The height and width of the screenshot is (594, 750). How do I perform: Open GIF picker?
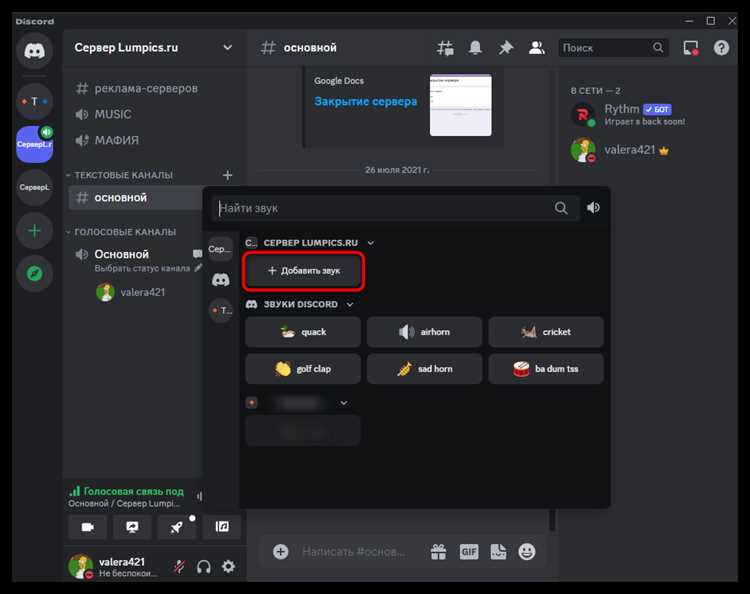pos(469,552)
